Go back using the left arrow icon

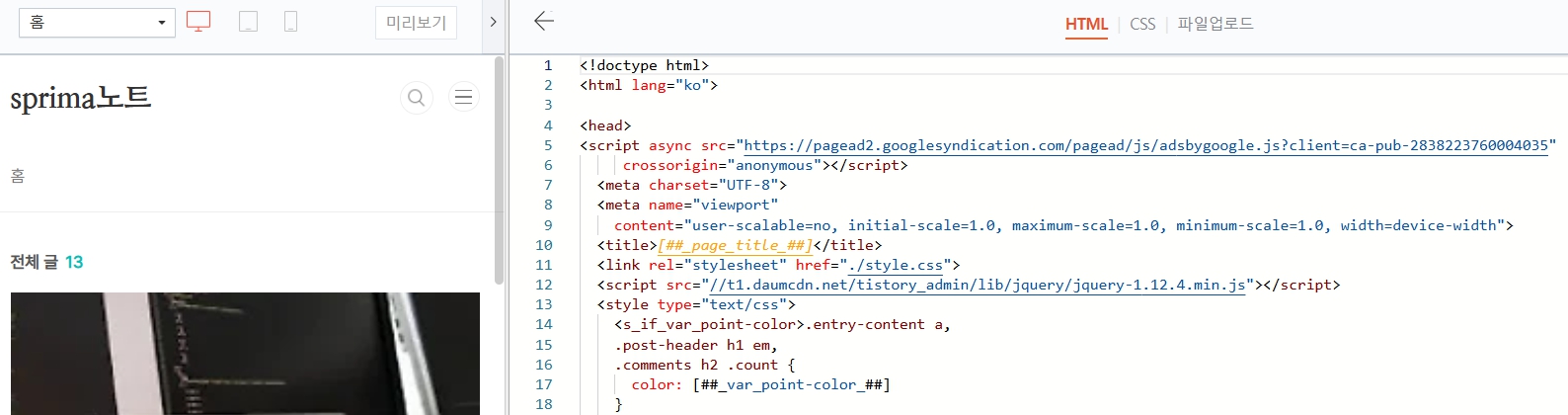(544, 22)
